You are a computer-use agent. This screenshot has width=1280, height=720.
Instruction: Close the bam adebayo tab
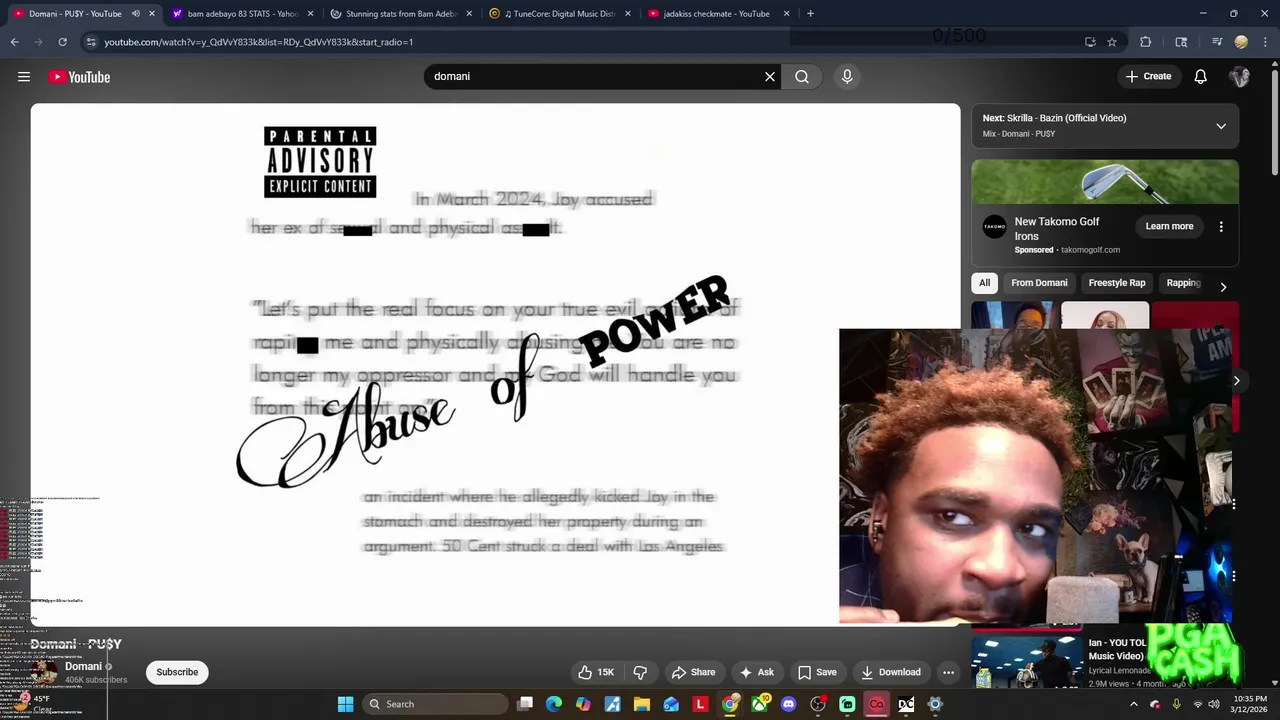click(x=311, y=14)
